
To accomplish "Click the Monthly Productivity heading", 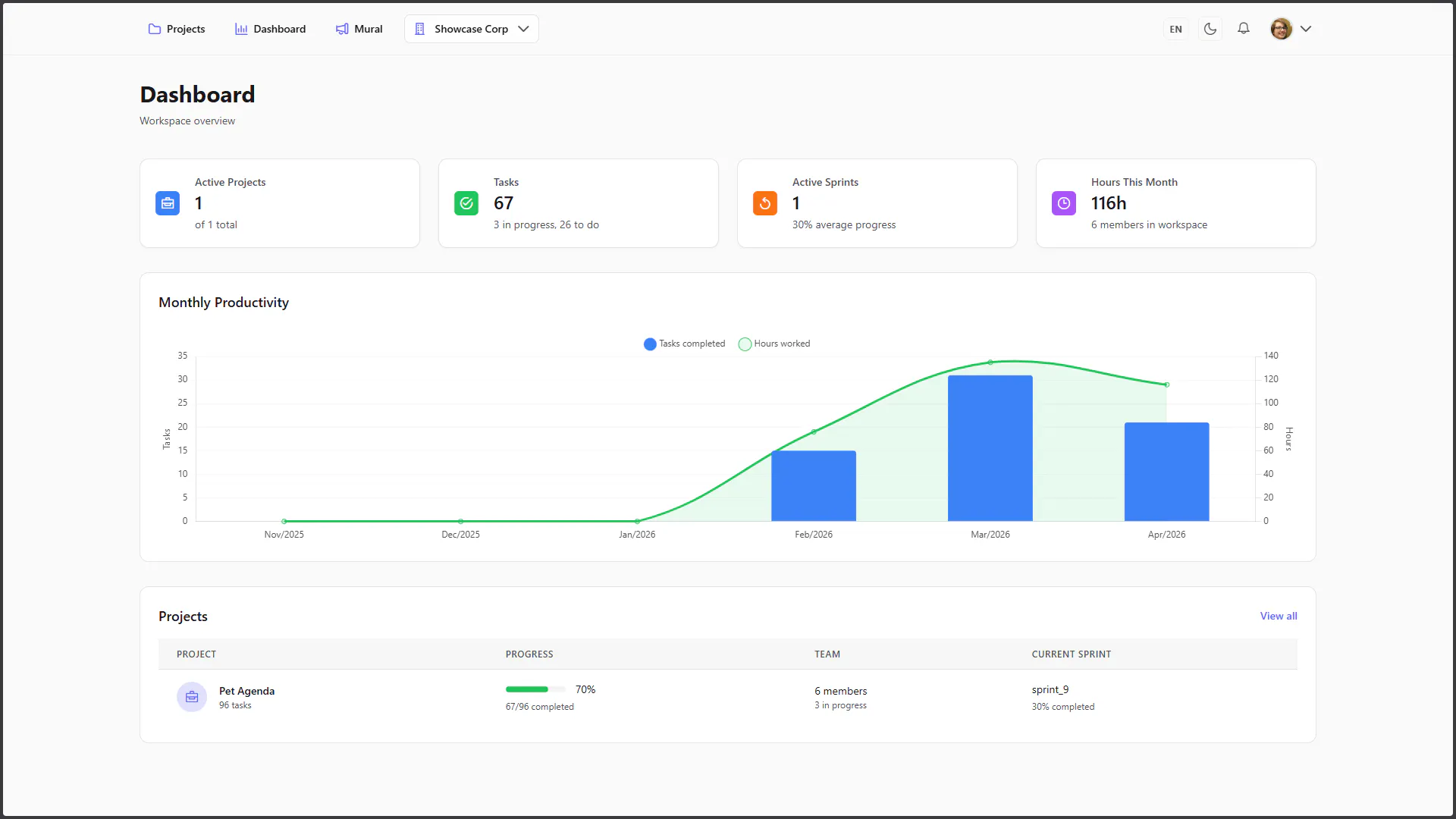I will click(224, 303).
